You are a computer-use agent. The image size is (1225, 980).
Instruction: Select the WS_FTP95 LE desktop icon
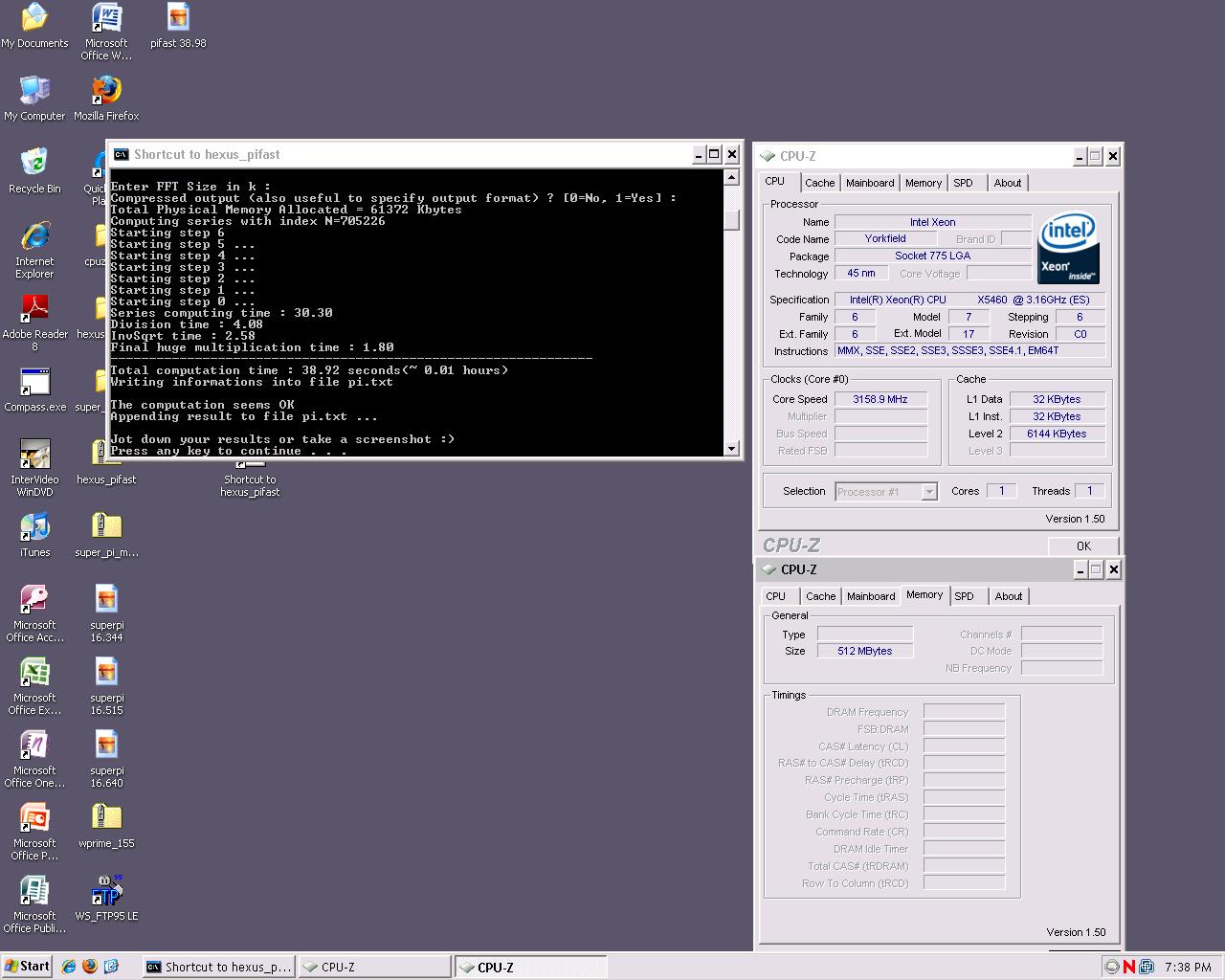click(106, 899)
